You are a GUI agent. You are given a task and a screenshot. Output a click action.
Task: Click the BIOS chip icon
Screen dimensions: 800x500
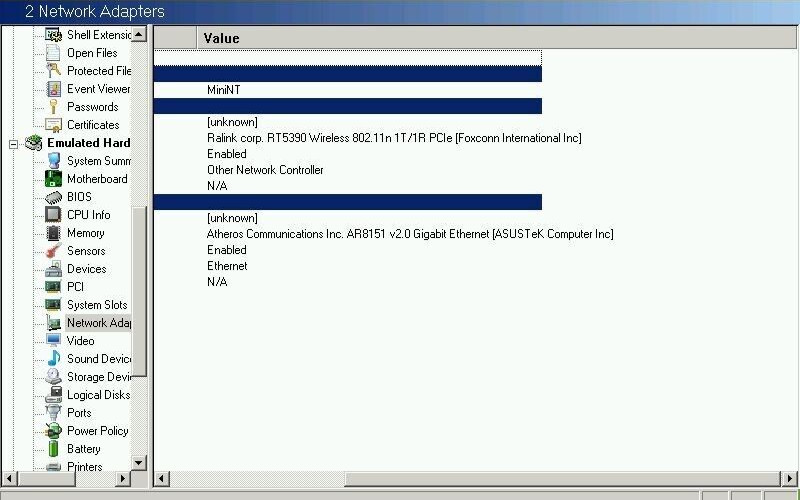[x=53, y=197]
